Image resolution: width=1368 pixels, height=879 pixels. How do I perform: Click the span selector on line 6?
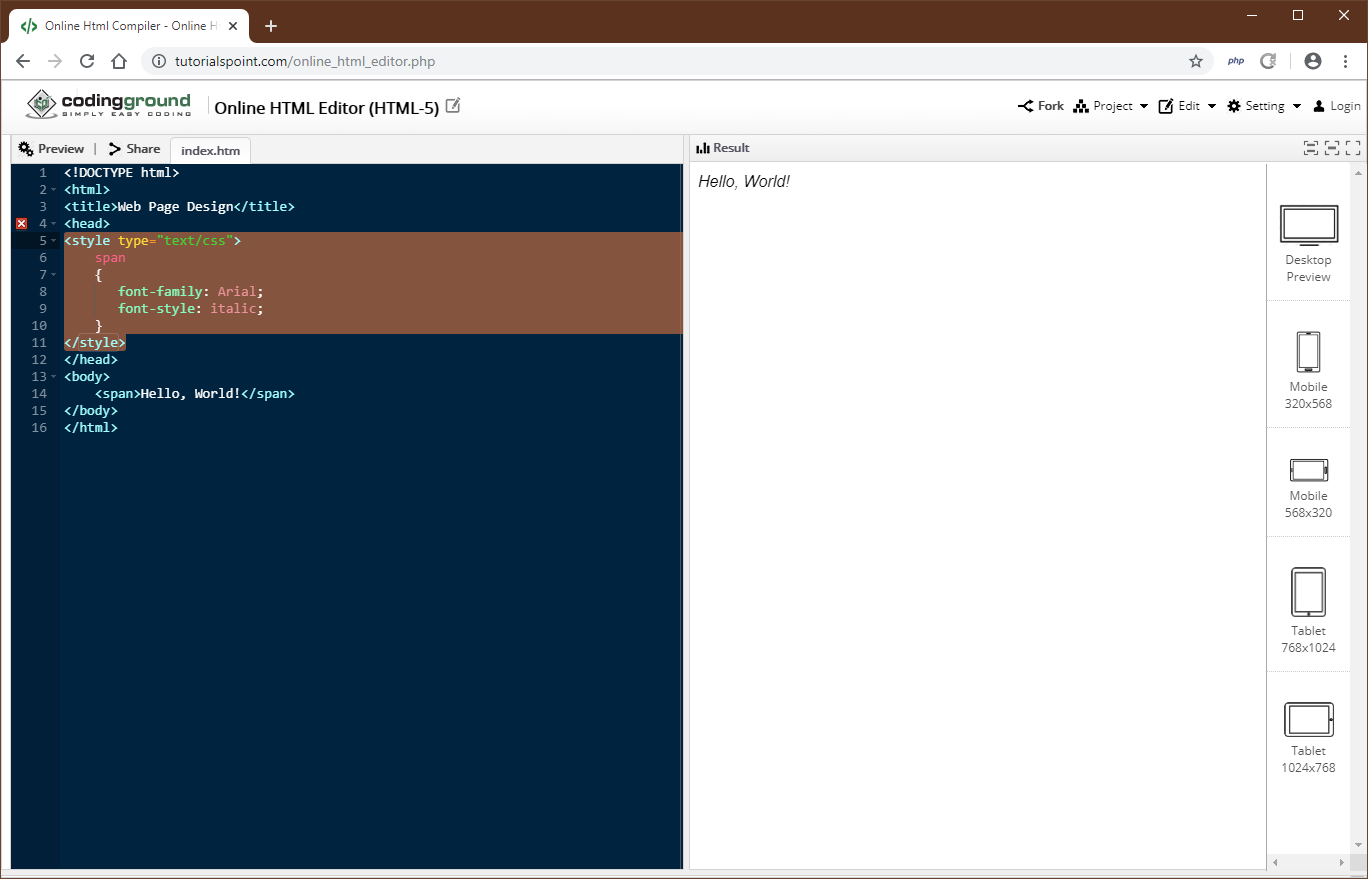110,258
